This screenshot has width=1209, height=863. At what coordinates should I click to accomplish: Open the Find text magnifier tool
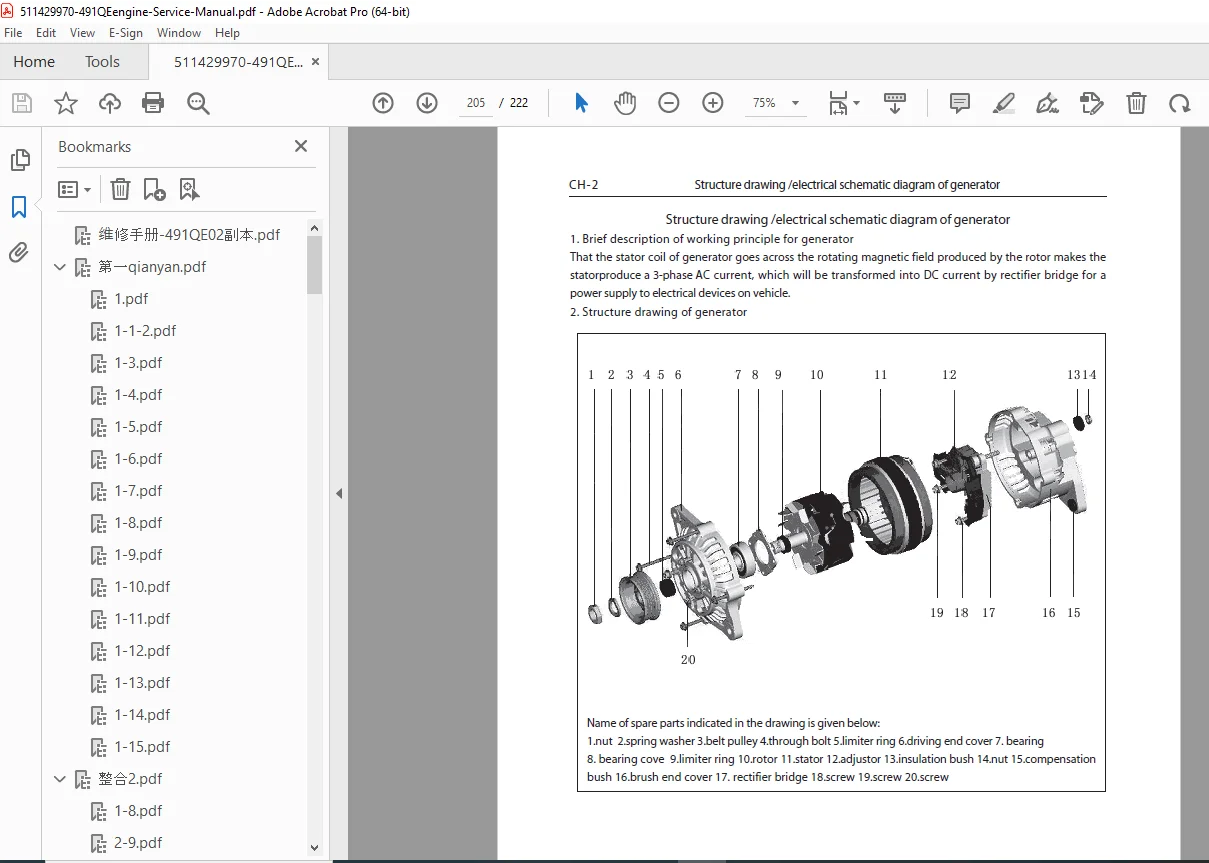pyautogui.click(x=198, y=103)
